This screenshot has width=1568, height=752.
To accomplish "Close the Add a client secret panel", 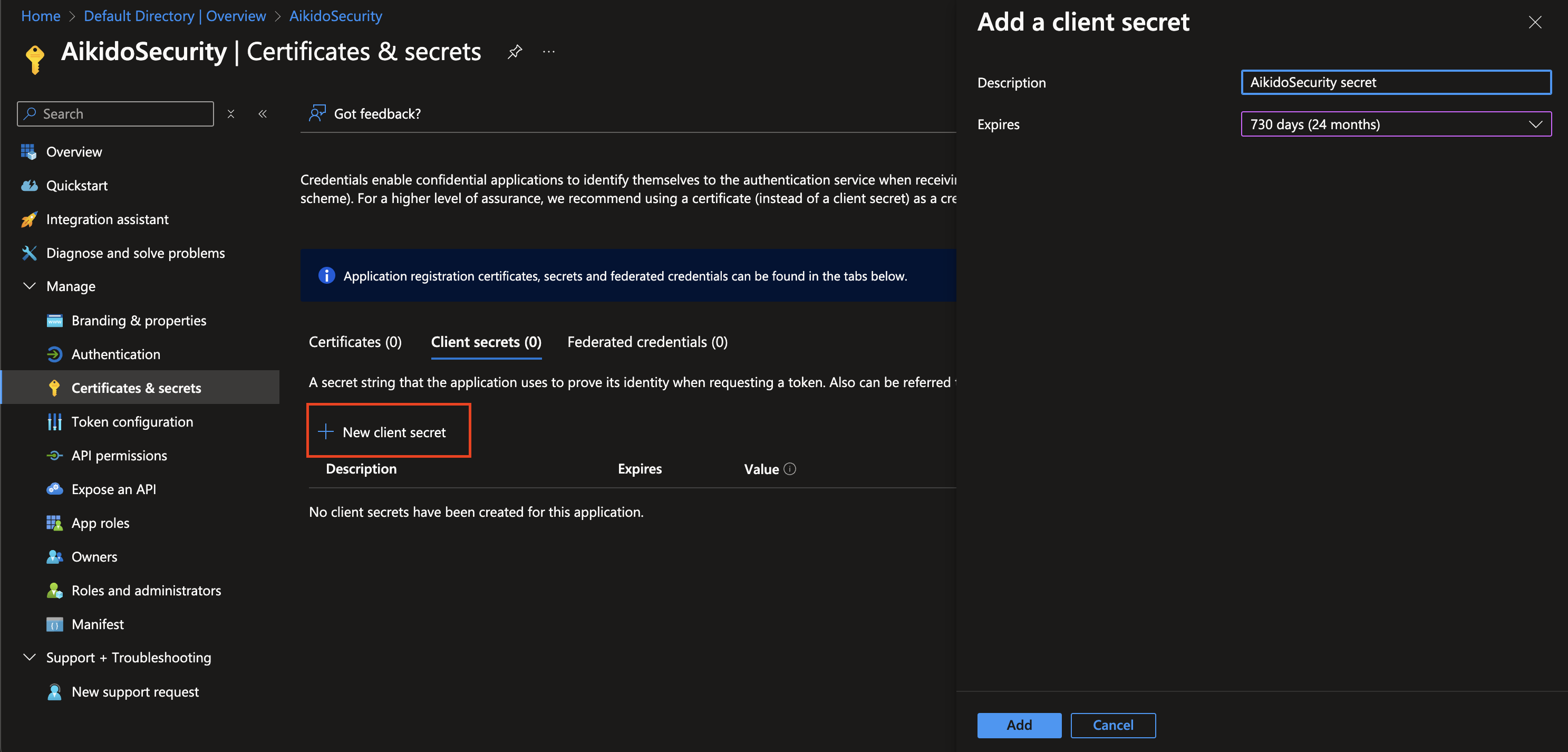I will [1535, 23].
